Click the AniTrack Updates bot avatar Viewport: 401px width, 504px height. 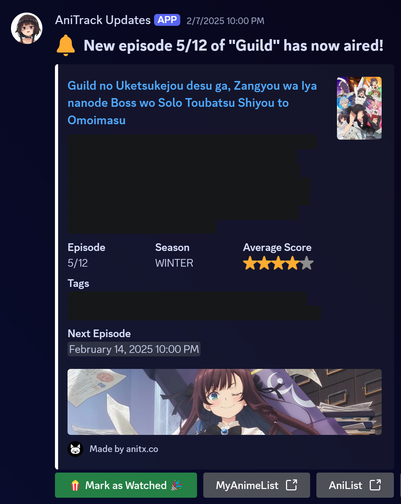[x=27, y=28]
